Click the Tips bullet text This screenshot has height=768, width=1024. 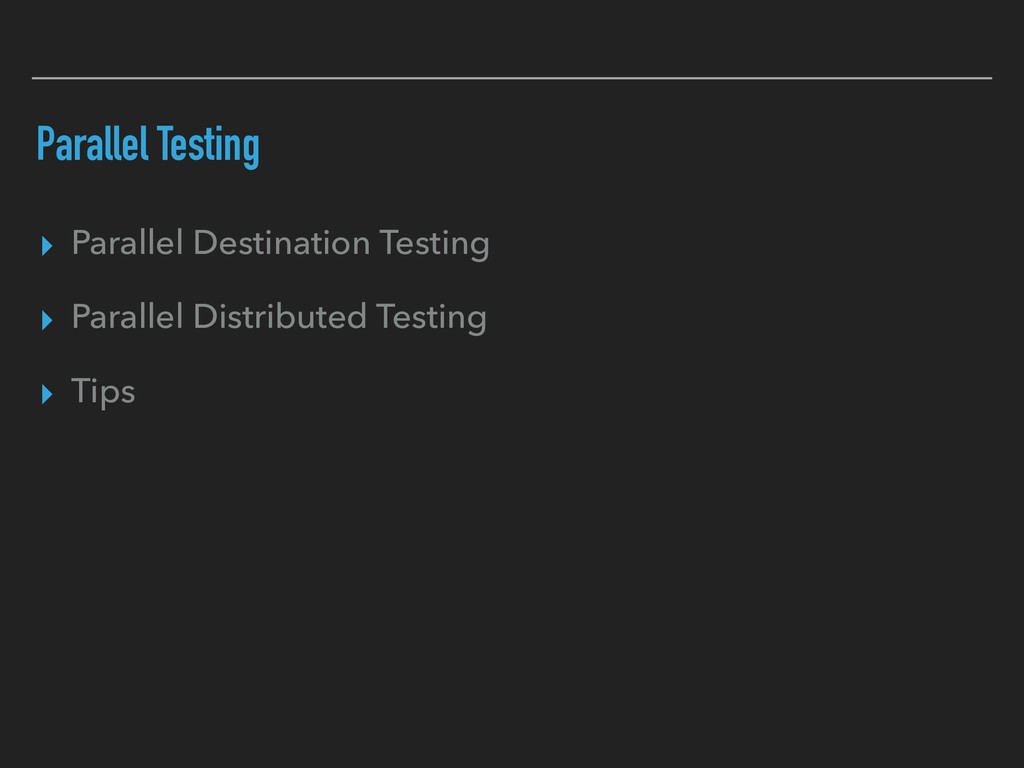[x=103, y=392]
